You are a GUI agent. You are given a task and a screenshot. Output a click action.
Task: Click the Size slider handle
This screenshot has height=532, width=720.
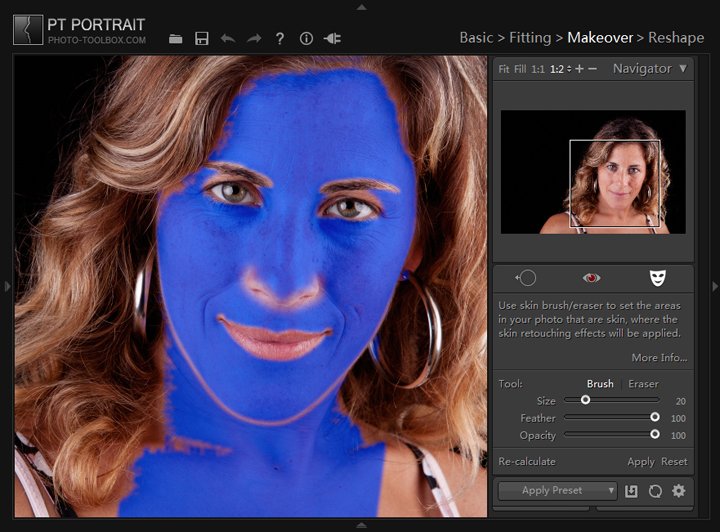tap(585, 400)
